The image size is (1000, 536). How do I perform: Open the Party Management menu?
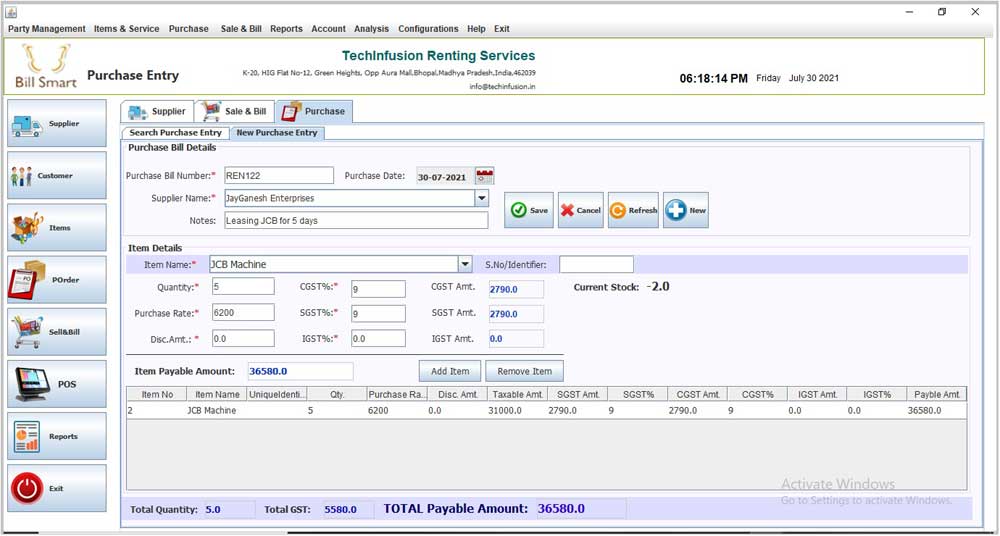coord(47,29)
